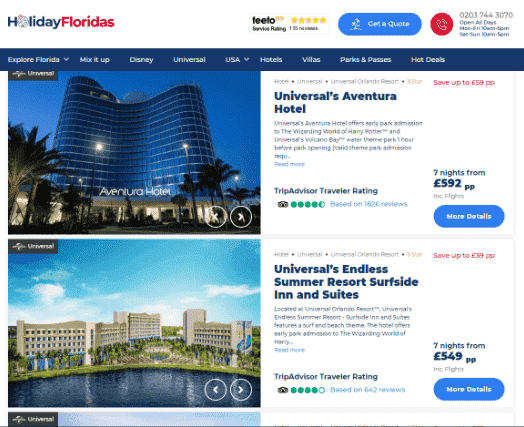This screenshot has width=524, height=427.
Task: Open the feefo service rating badge
Action: coord(289,24)
